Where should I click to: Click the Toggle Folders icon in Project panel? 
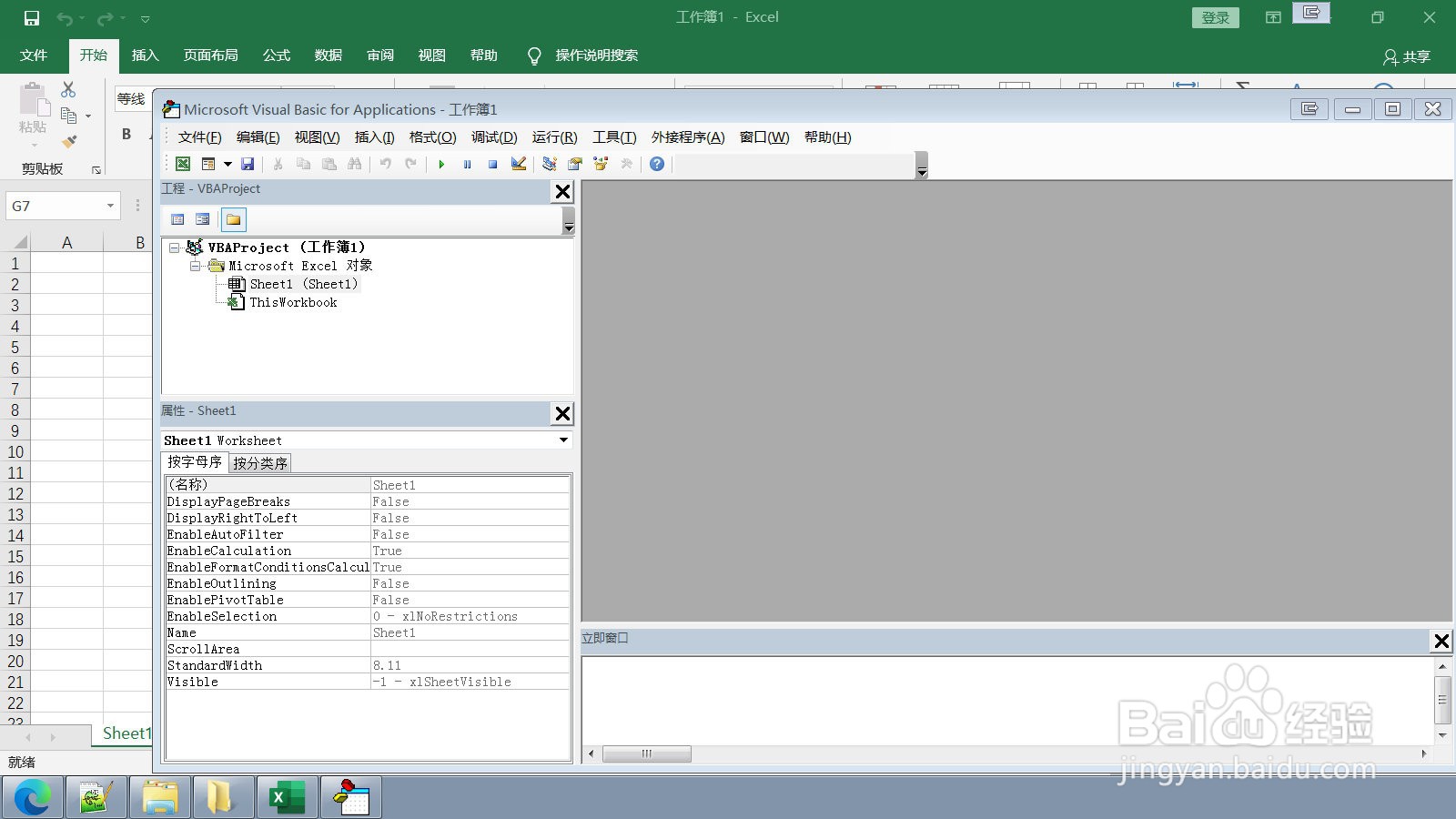[x=234, y=219]
